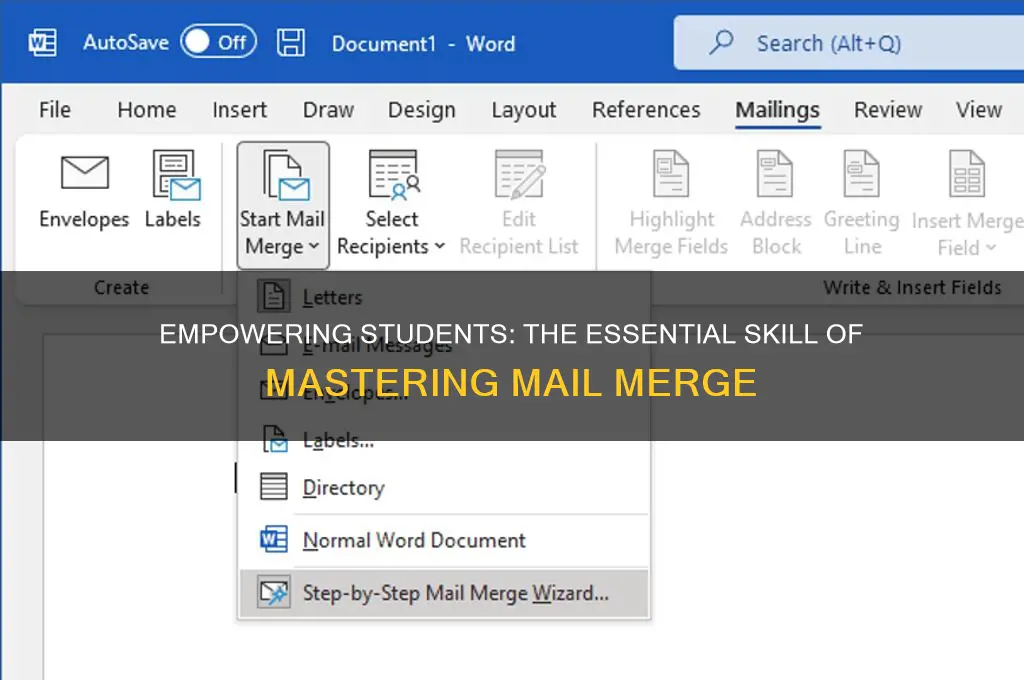The image size is (1024, 680).
Task: Toggle the AutoSave switch
Action: click(218, 42)
